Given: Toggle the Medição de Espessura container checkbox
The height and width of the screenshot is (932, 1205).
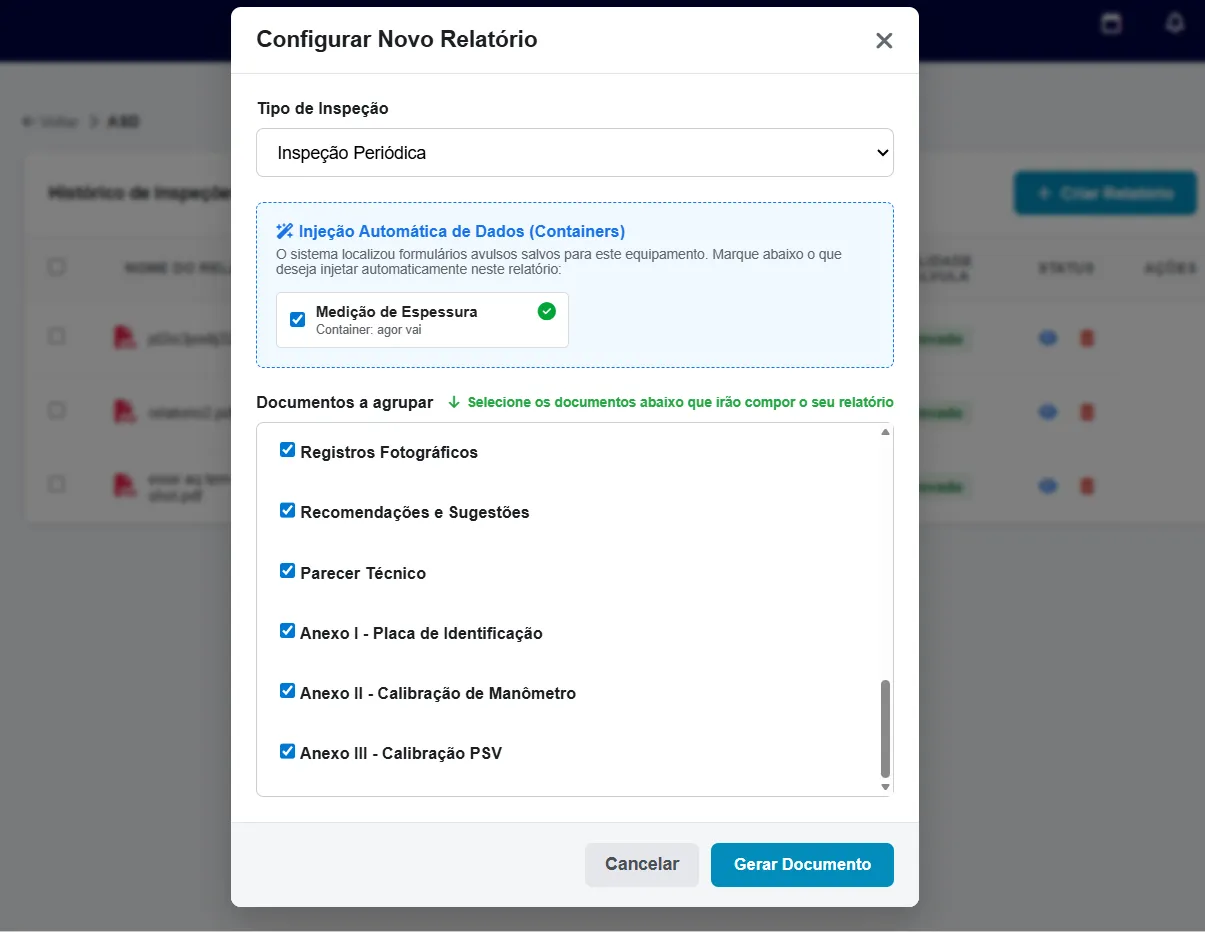Looking at the screenshot, I should coord(297,320).
